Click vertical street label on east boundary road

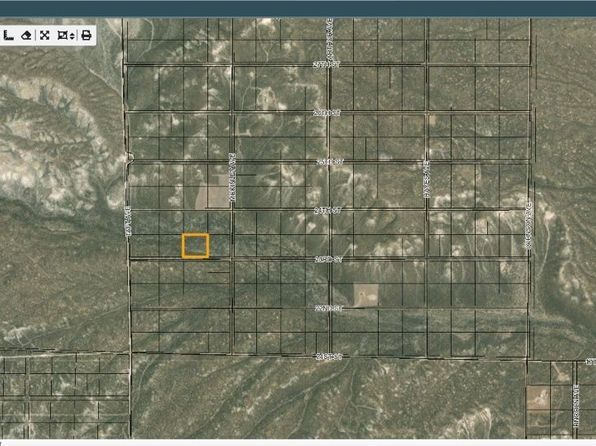(x=528, y=225)
